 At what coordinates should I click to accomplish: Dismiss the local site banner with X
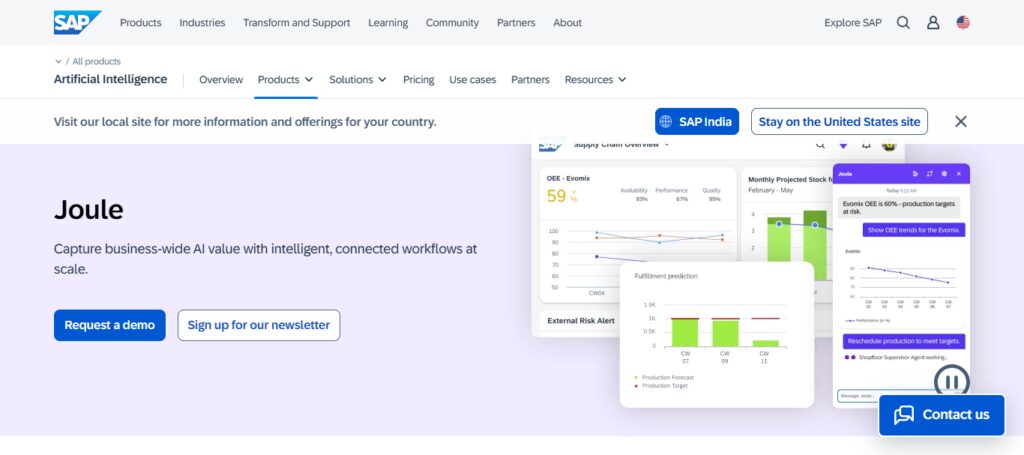pyautogui.click(x=961, y=121)
